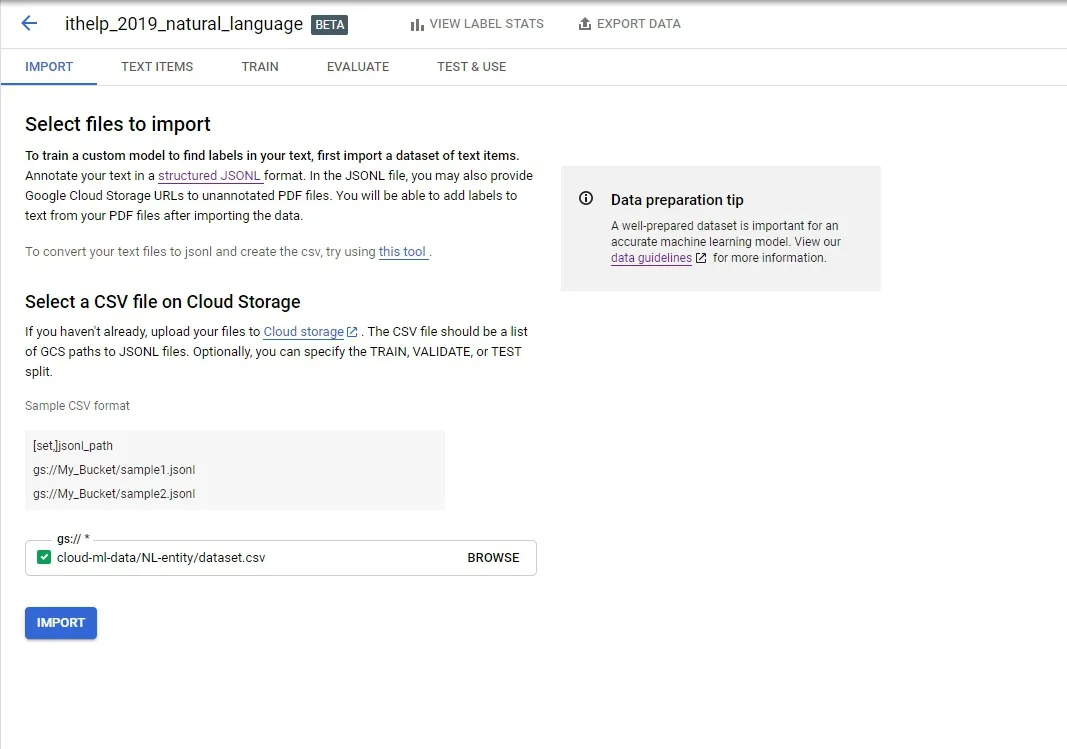The width and height of the screenshot is (1067, 749).
Task: Follow the structured JSONL link
Action: click(x=210, y=176)
